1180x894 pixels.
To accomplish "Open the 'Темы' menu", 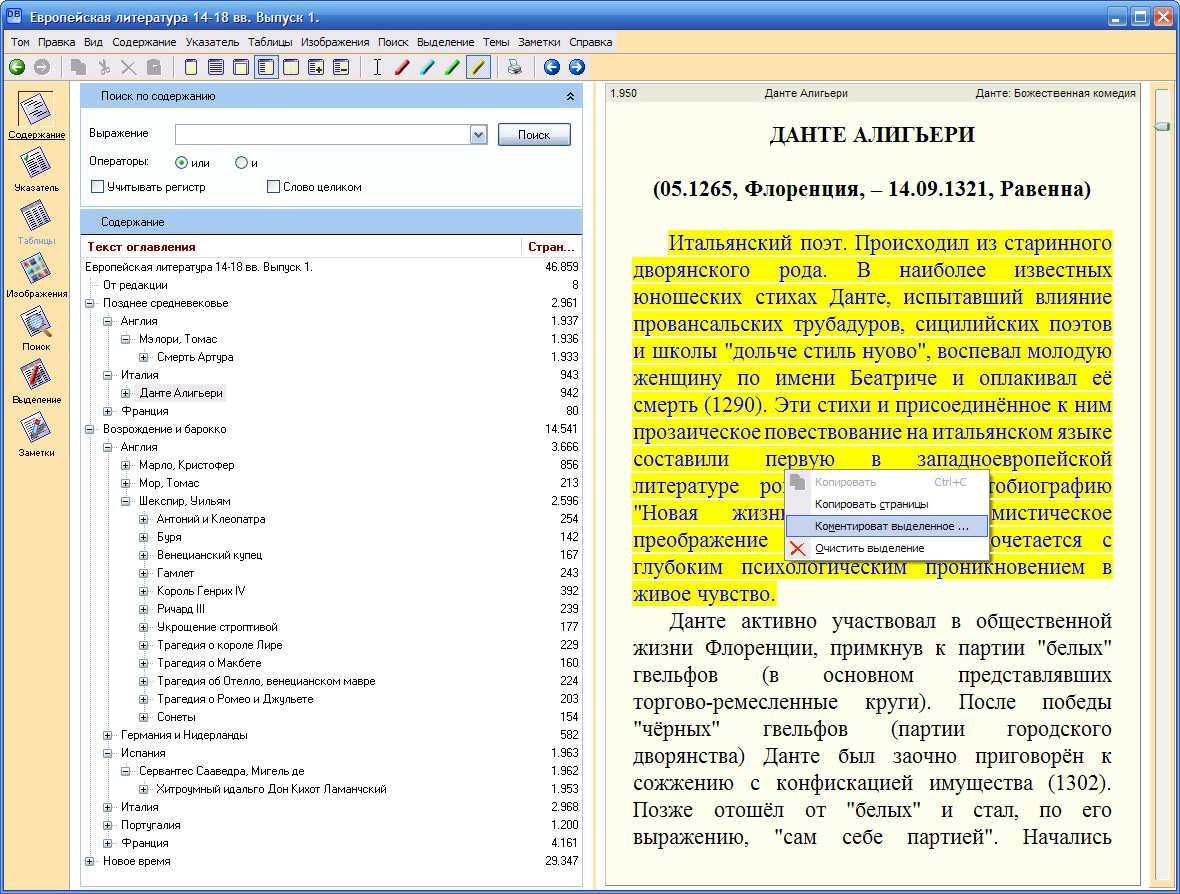I will (x=496, y=42).
